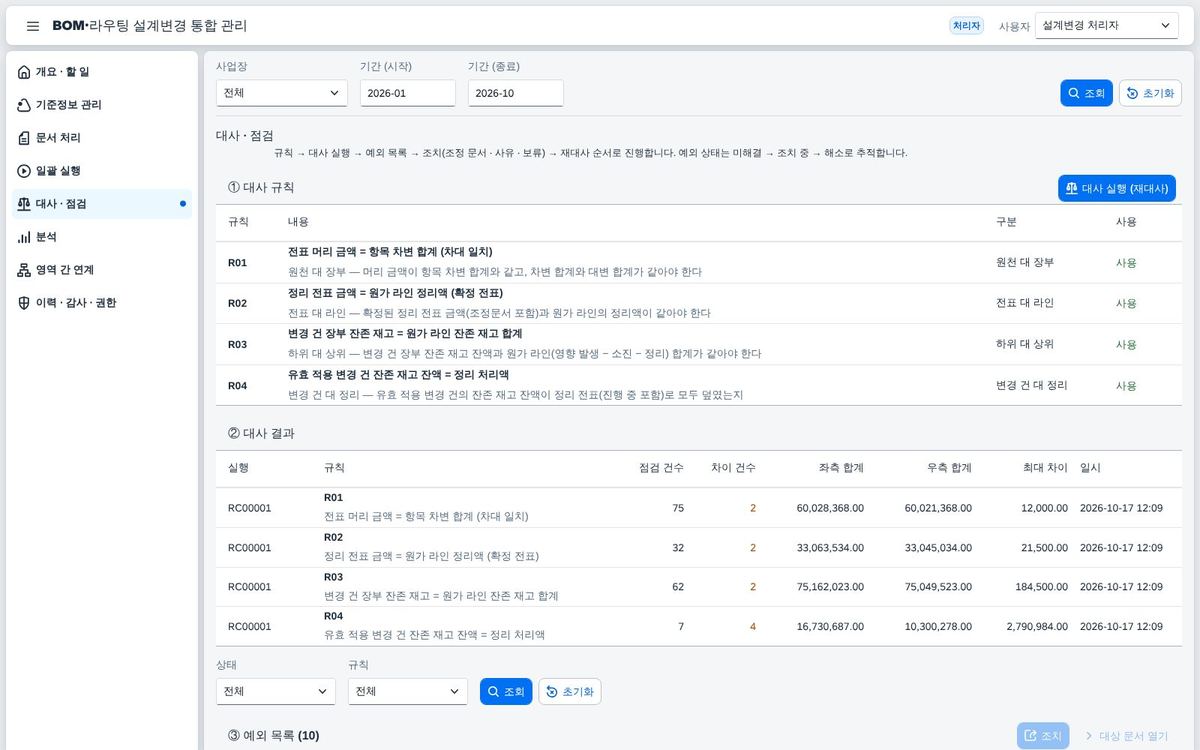This screenshot has height=750, width=1200.
Task: Click R04 최대 차이 2,790,984.00
Action: [x=1037, y=627]
